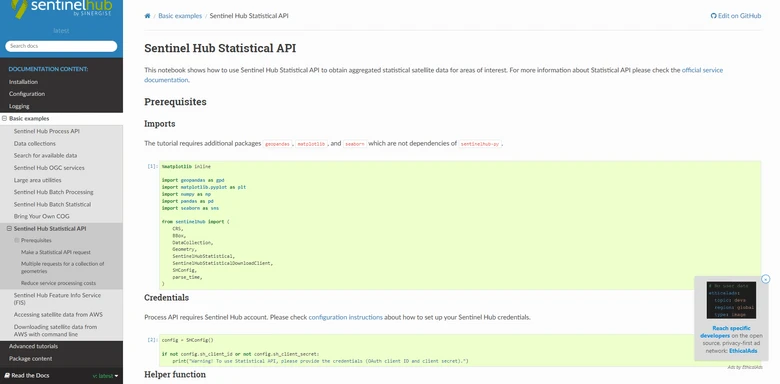Click the home breadcrumb icon
Viewport: 780px width, 384px height.
(147, 16)
